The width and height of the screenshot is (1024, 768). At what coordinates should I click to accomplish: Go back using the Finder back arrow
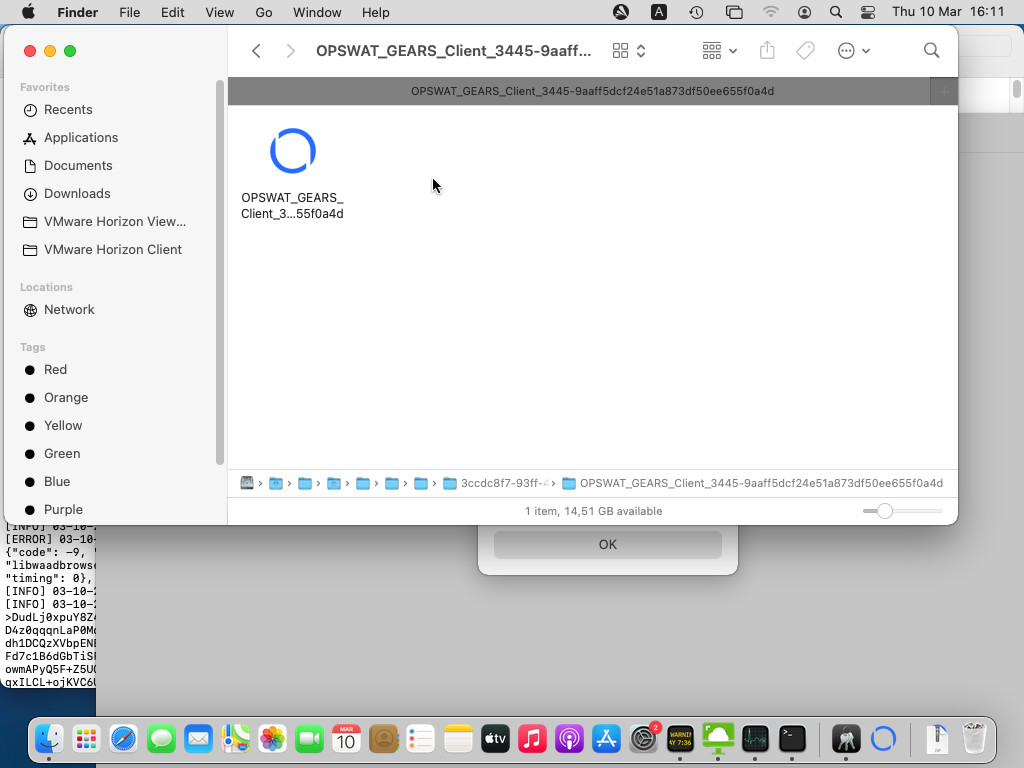tap(256, 51)
